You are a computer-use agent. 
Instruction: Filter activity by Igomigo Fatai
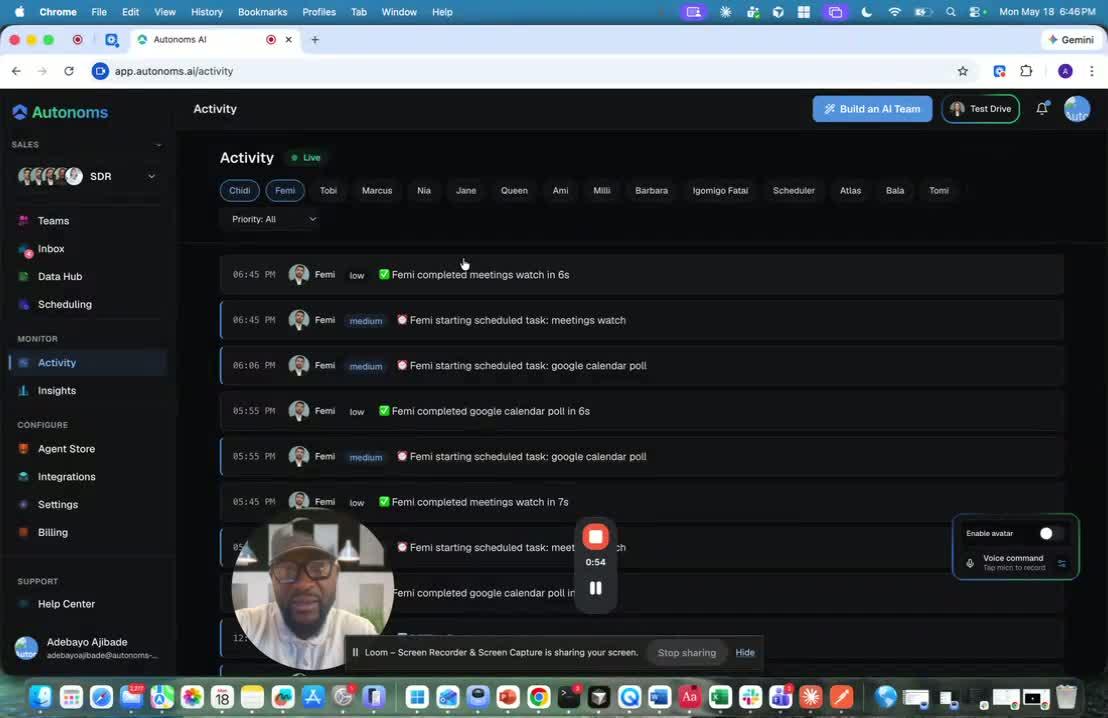tap(720, 190)
